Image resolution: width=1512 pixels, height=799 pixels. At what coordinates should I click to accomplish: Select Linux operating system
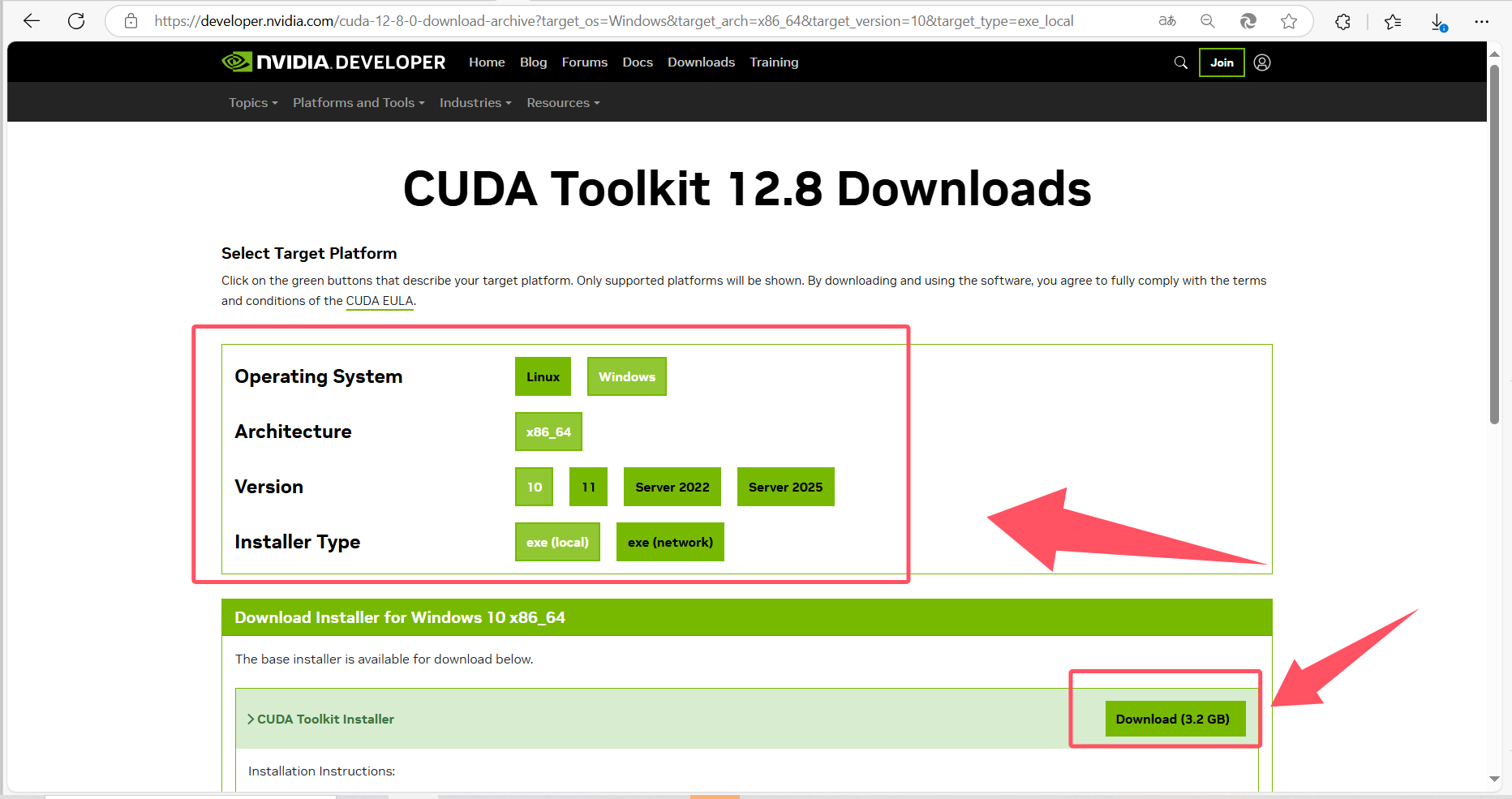(543, 376)
